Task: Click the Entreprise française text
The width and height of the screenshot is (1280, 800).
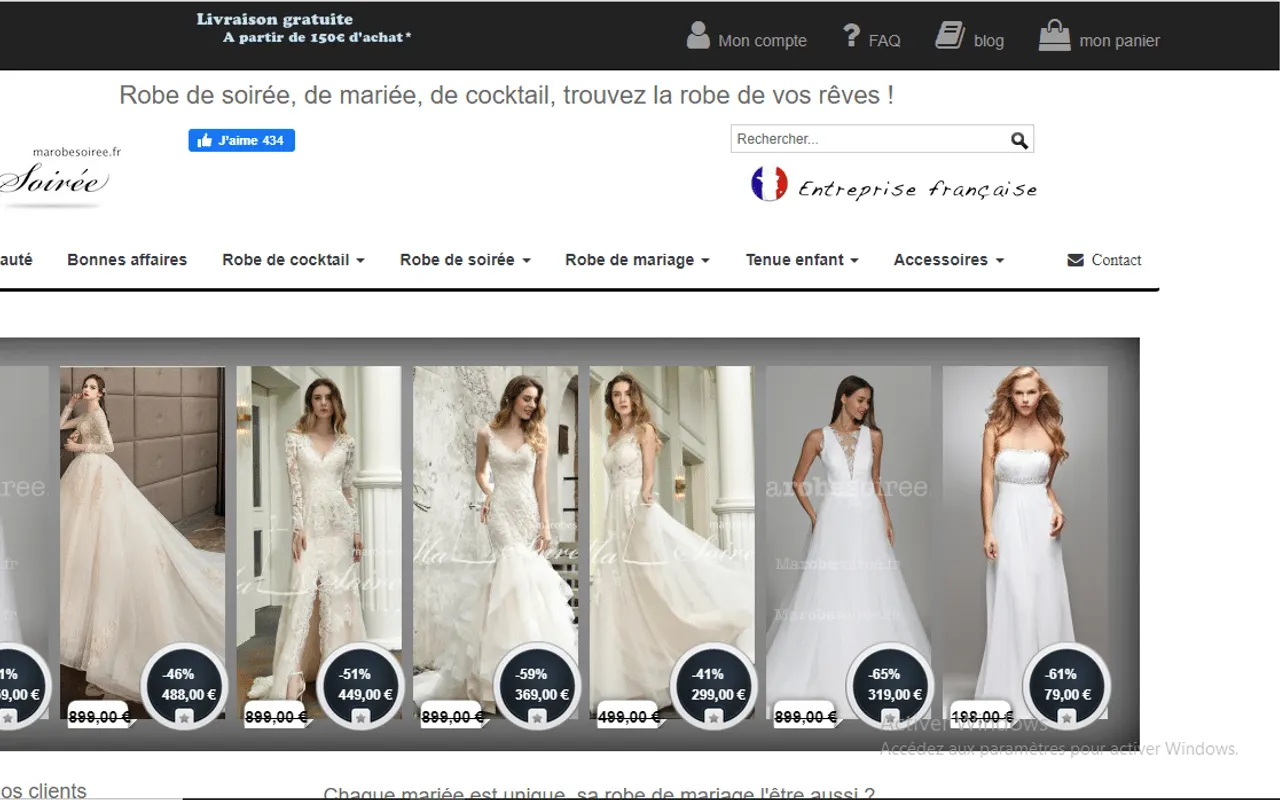Action: [x=917, y=189]
